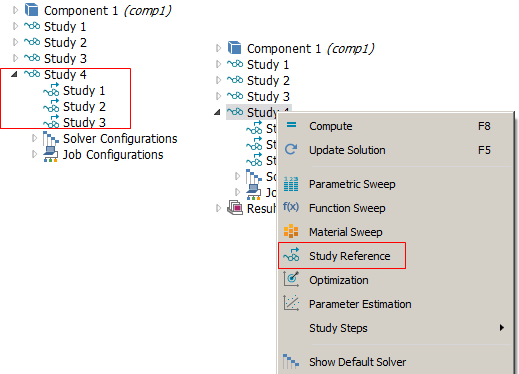Expand Component 1 (comp1) in right tree

[218, 48]
